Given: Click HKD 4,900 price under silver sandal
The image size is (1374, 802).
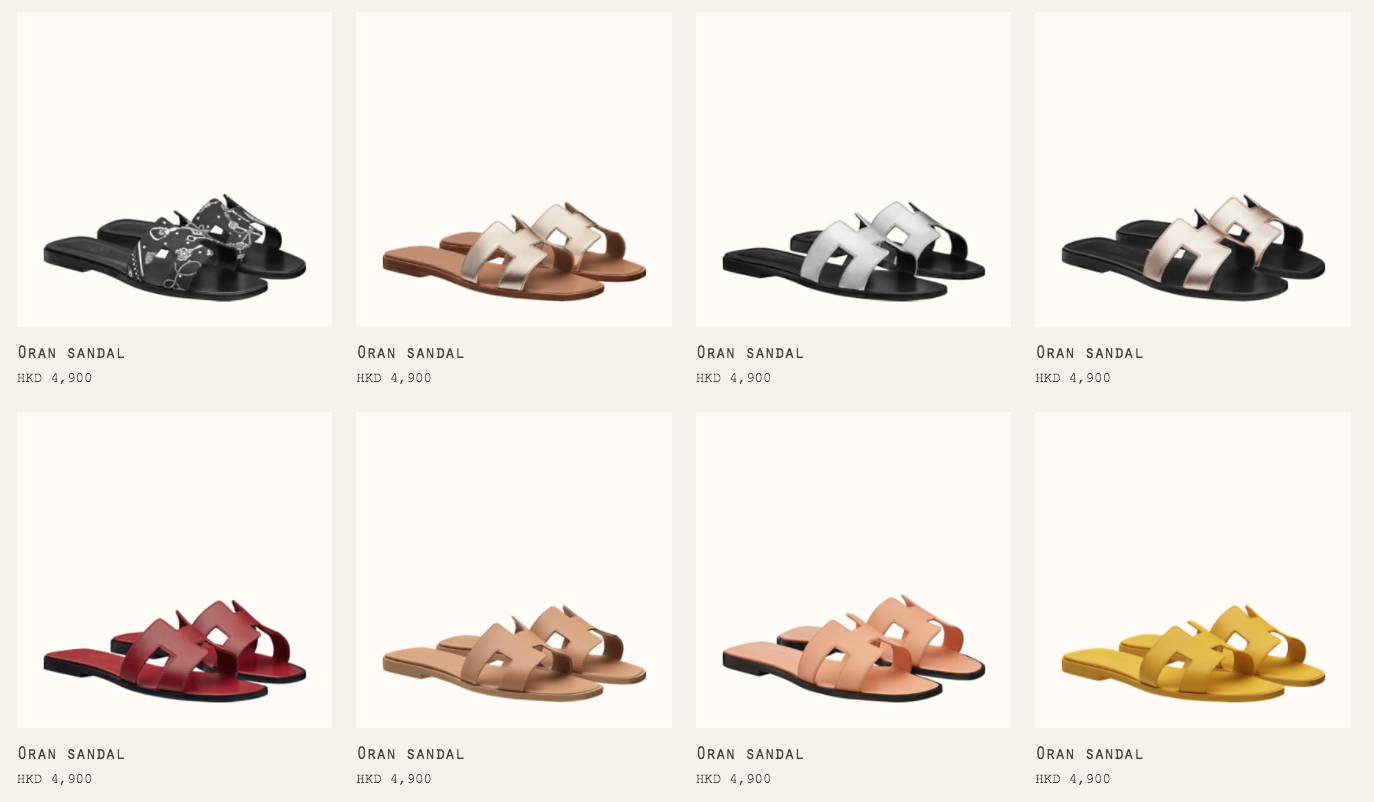Looking at the screenshot, I should (734, 378).
